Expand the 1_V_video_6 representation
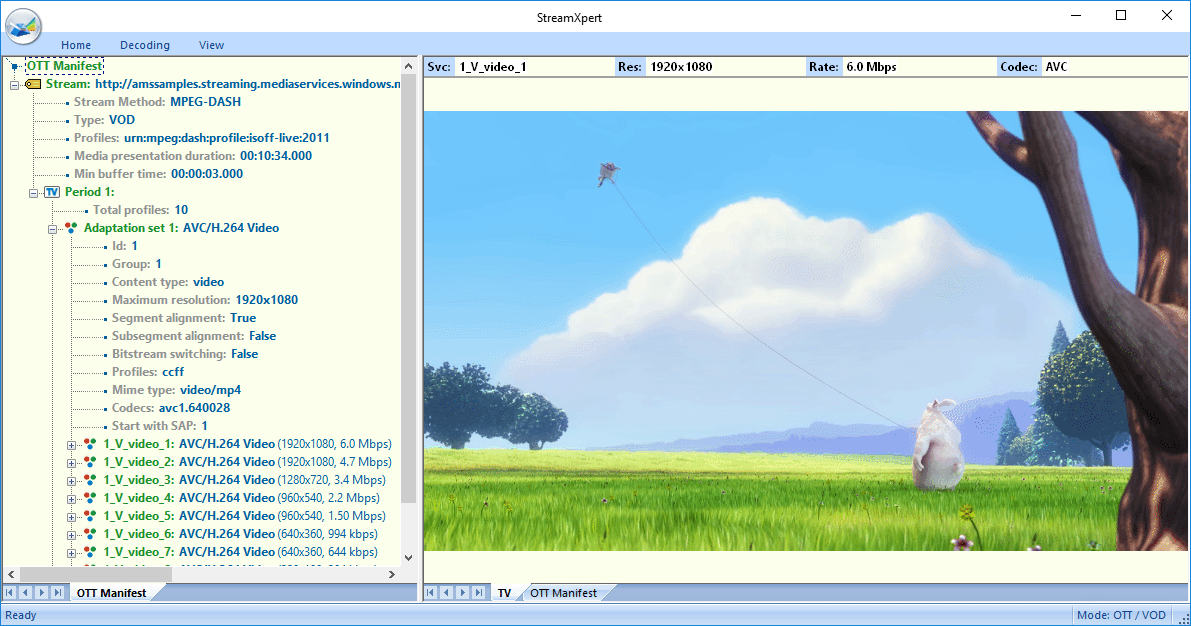Viewport: 1191px width, 626px height. (x=71, y=535)
